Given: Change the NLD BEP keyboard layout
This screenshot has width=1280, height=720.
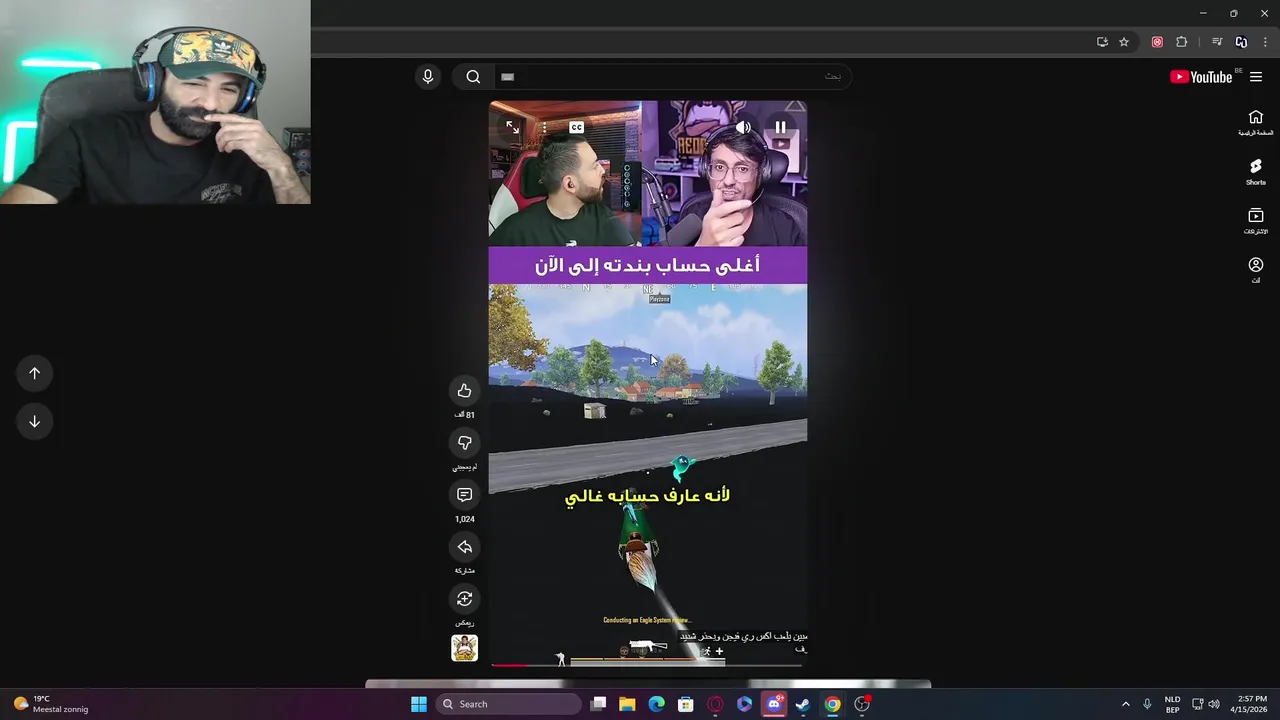Looking at the screenshot, I should (x=1172, y=704).
